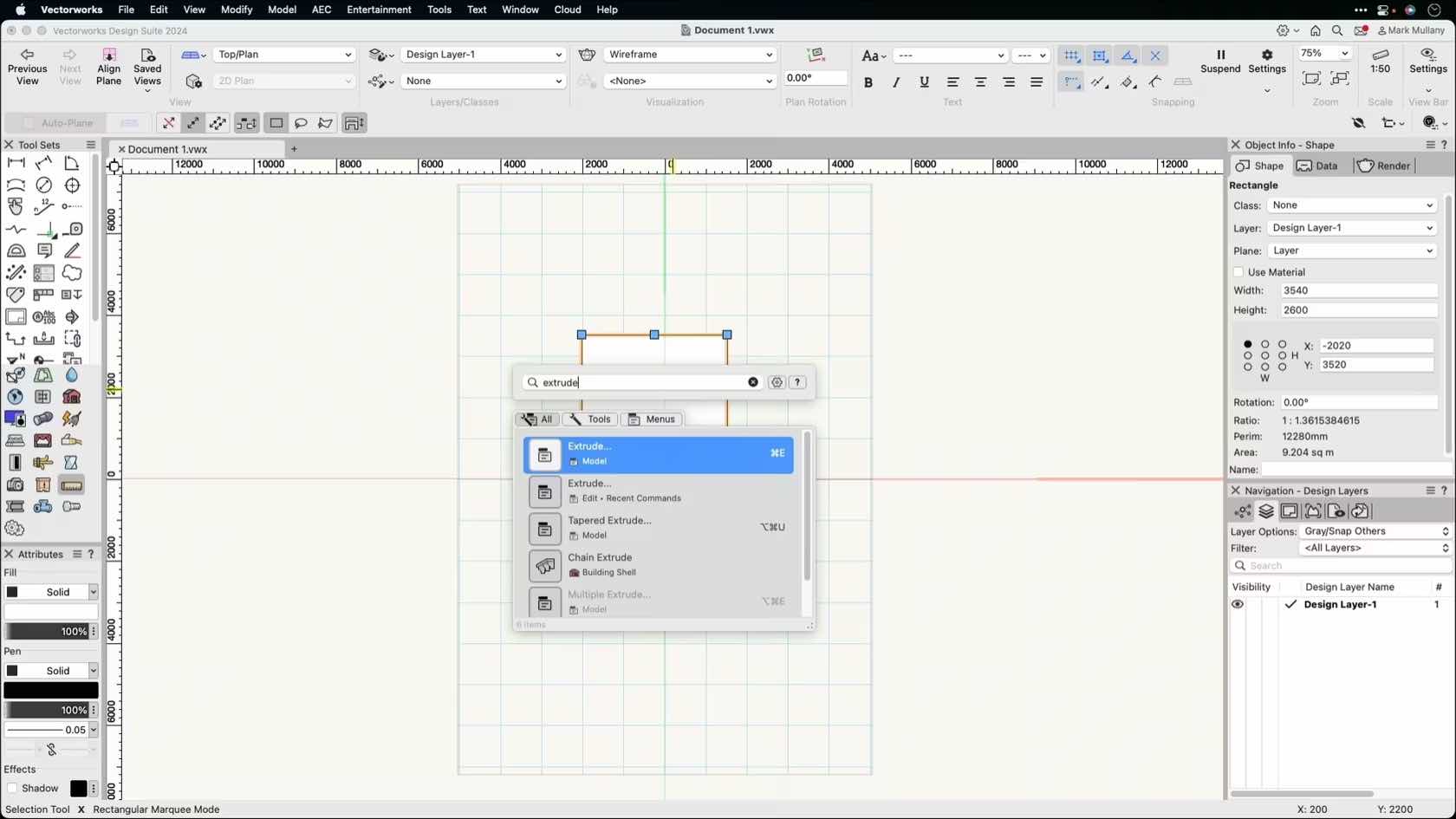Apply Underline text formatting
The image size is (1456, 819).
click(924, 82)
